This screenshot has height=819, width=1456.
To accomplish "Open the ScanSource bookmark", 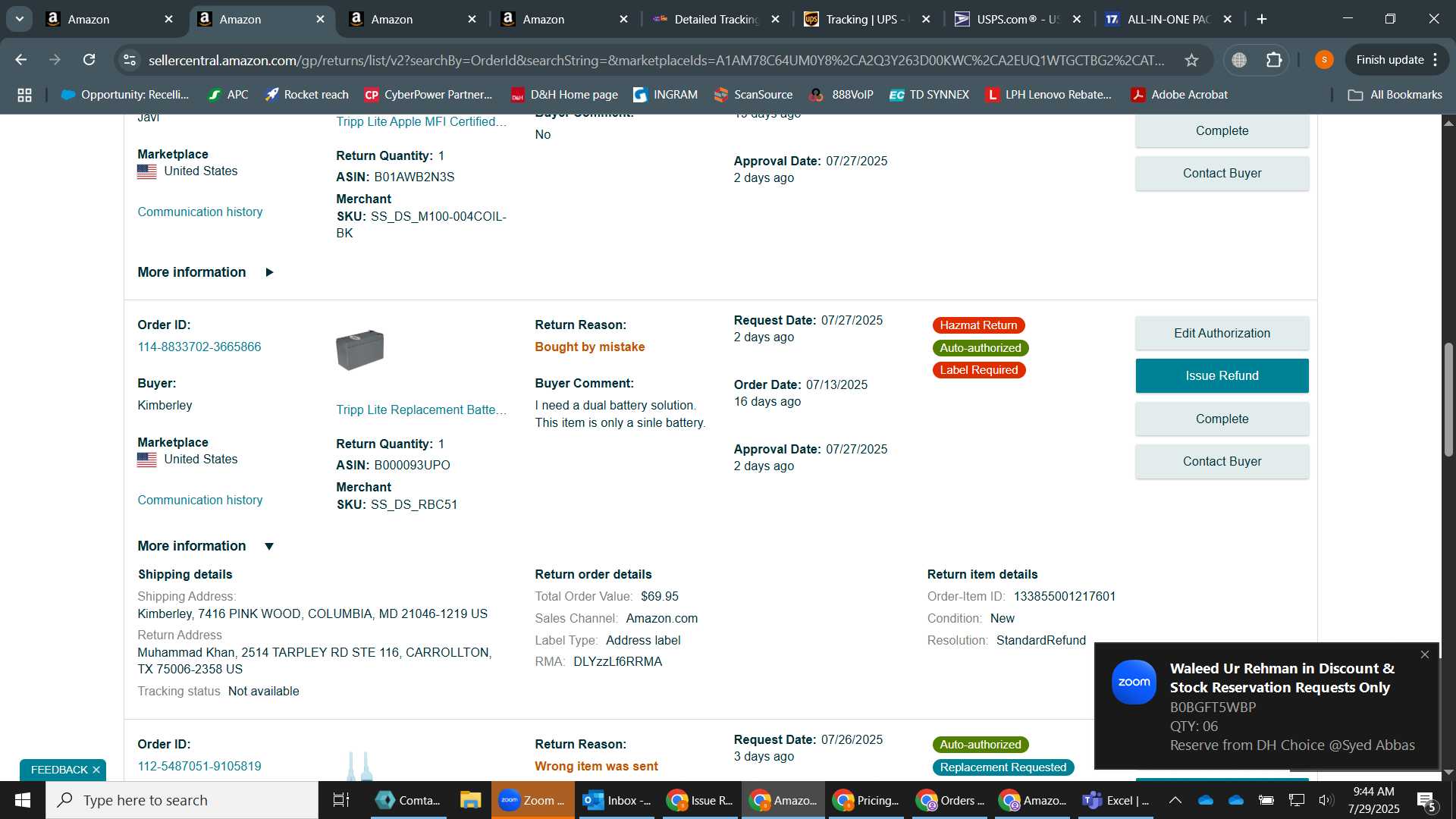I will 753,95.
